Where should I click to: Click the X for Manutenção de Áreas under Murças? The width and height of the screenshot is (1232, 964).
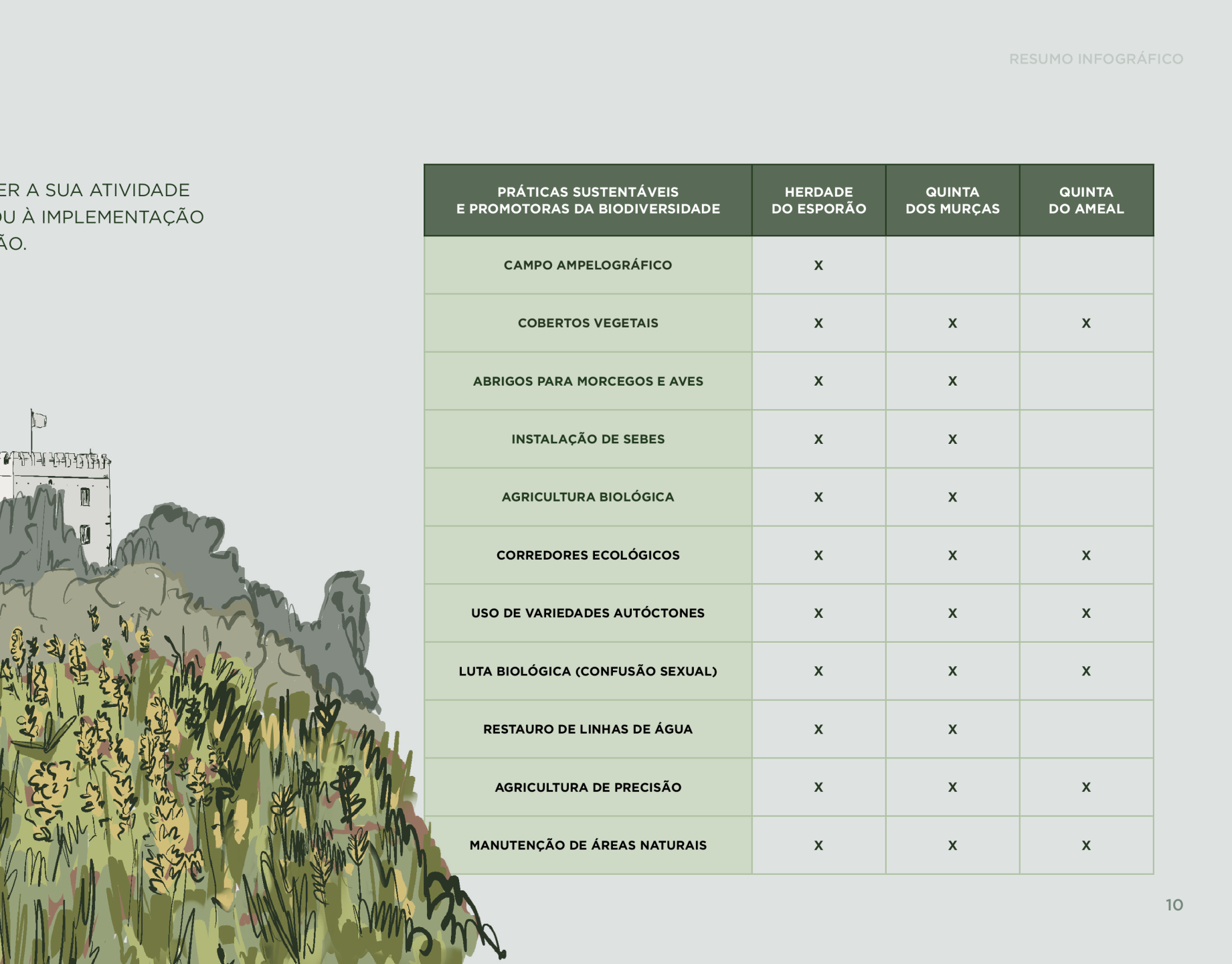click(x=952, y=846)
